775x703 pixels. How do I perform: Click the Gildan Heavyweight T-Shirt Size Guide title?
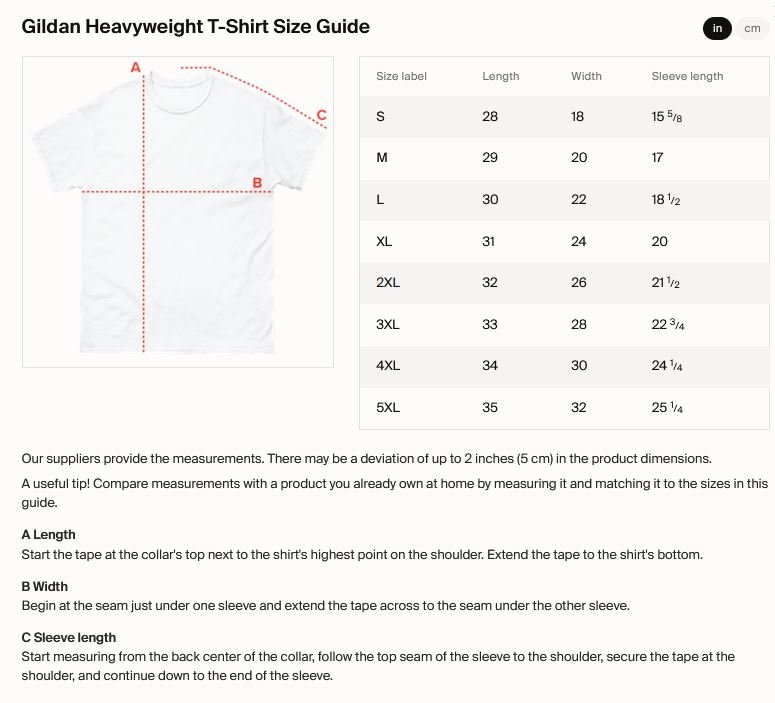pyautogui.click(x=196, y=27)
